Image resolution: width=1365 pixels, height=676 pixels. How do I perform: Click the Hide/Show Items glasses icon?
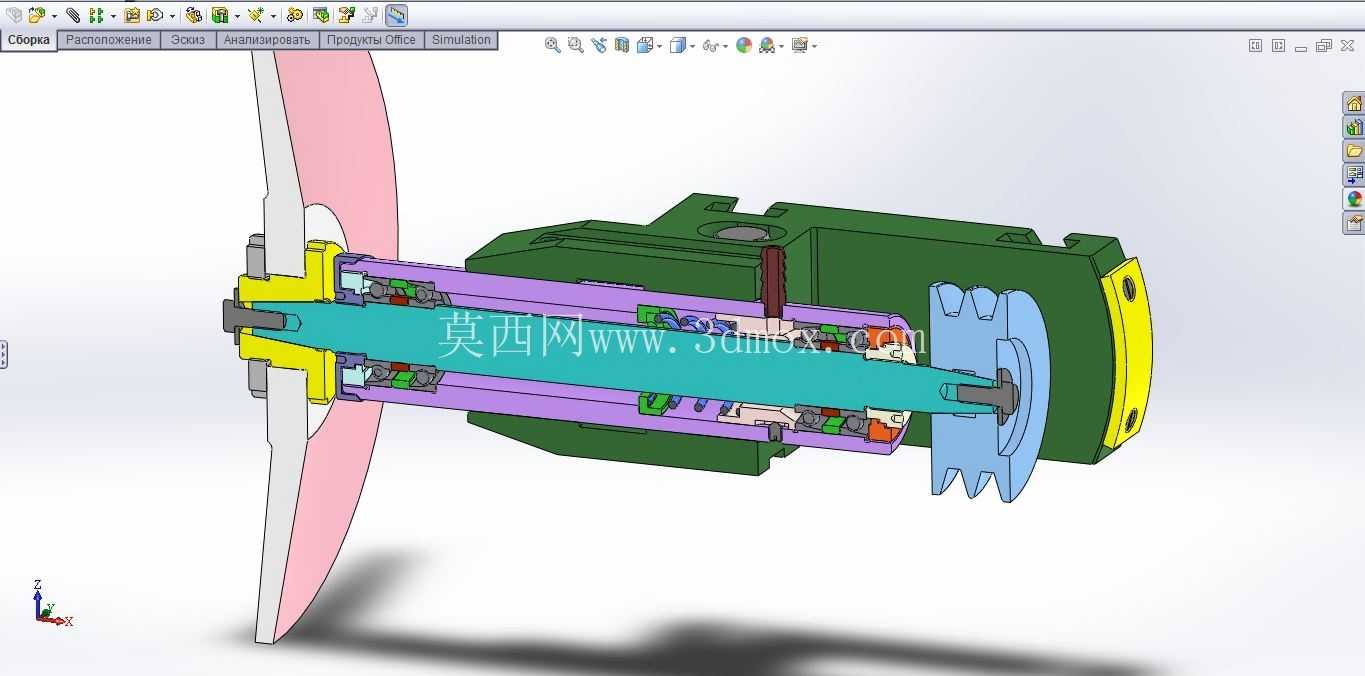711,46
